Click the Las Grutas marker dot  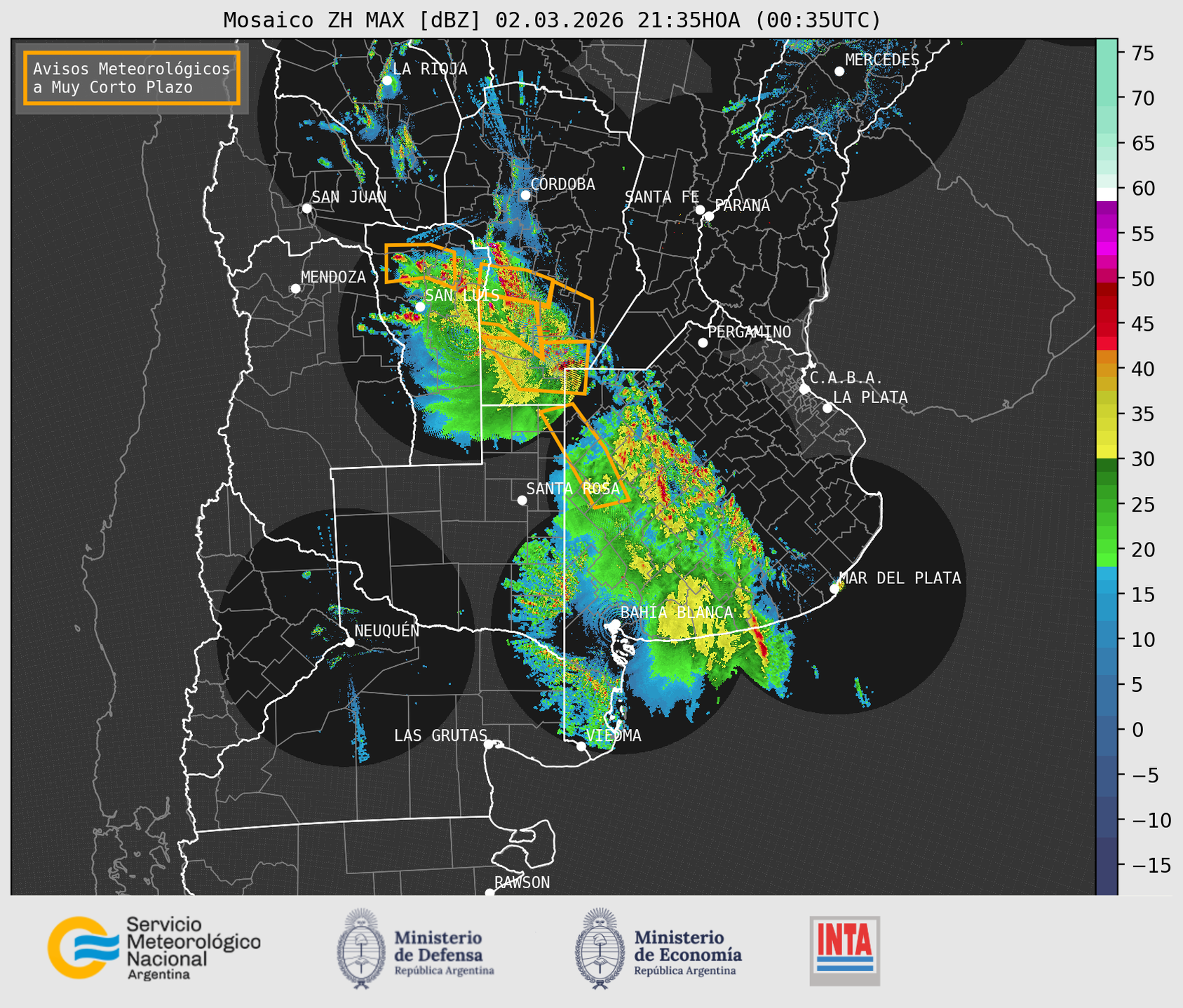(489, 744)
